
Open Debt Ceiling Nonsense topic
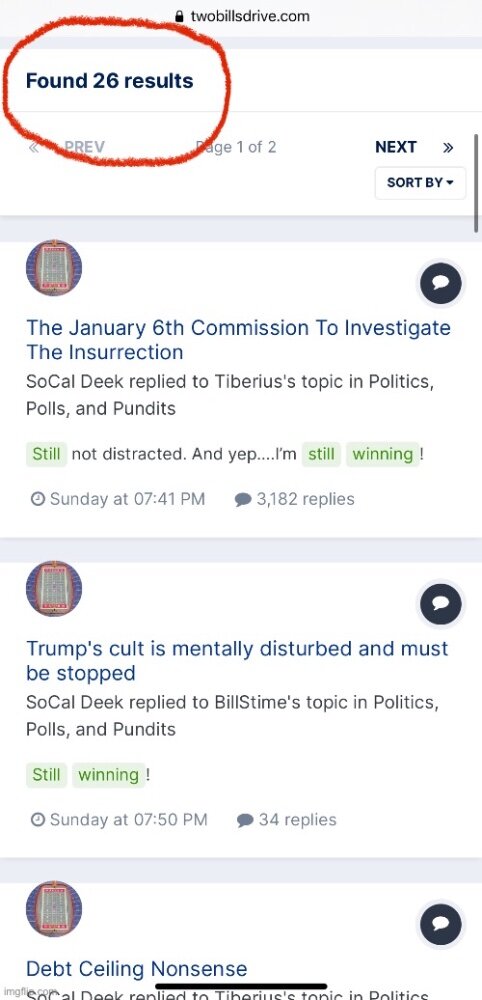pyautogui.click(x=136, y=969)
